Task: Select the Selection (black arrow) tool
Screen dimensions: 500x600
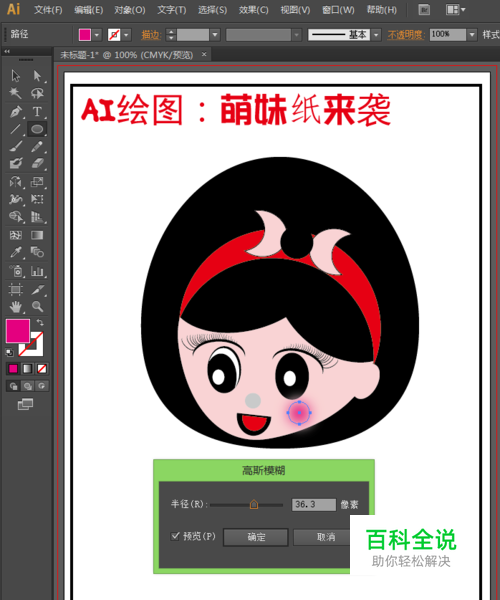Action: pyautogui.click(x=15, y=75)
